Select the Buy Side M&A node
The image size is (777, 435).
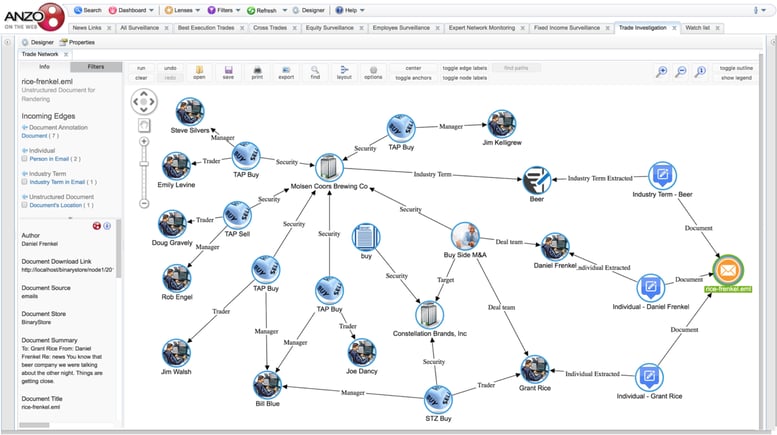pyautogui.click(x=465, y=236)
